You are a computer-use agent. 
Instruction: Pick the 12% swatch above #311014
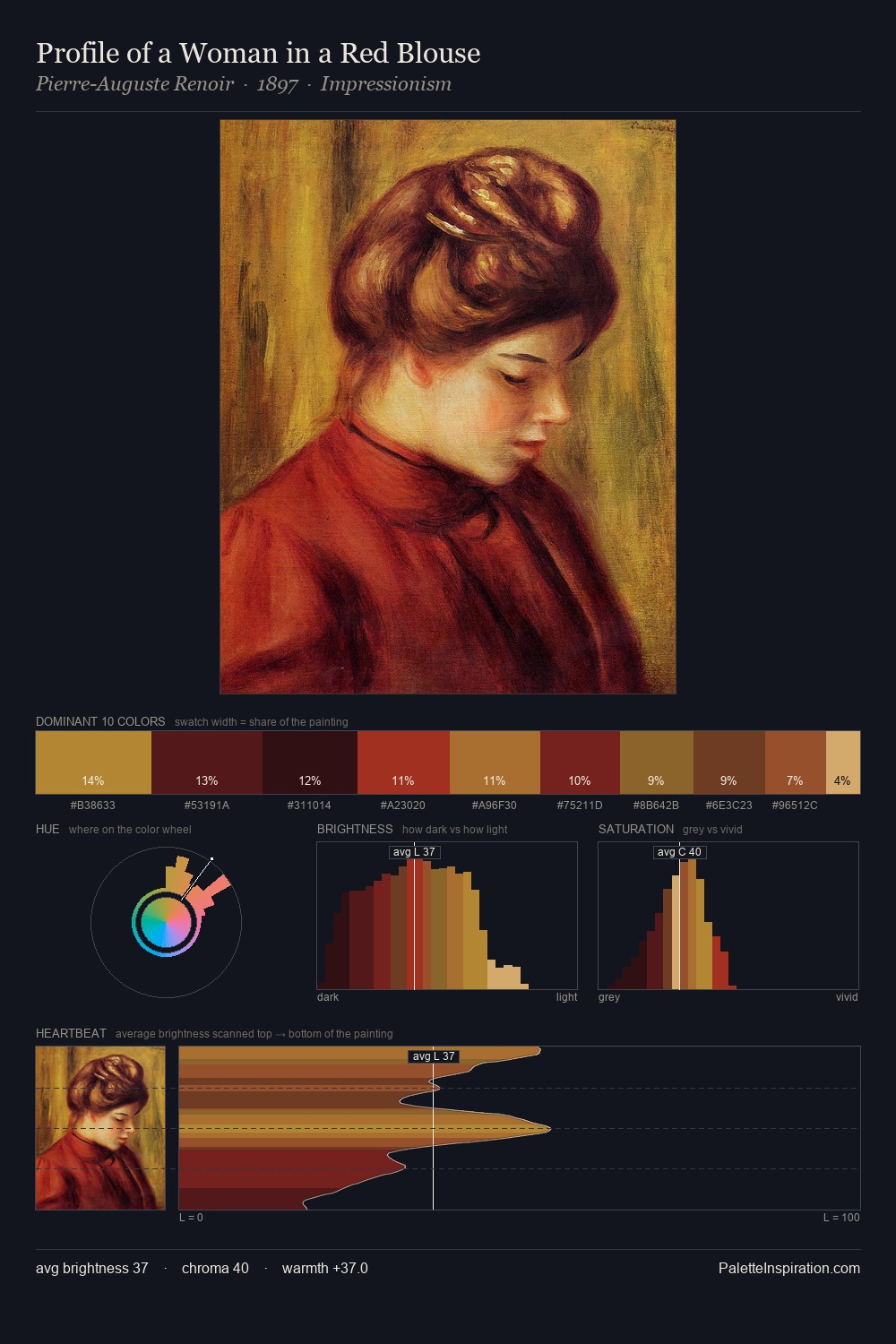(310, 762)
